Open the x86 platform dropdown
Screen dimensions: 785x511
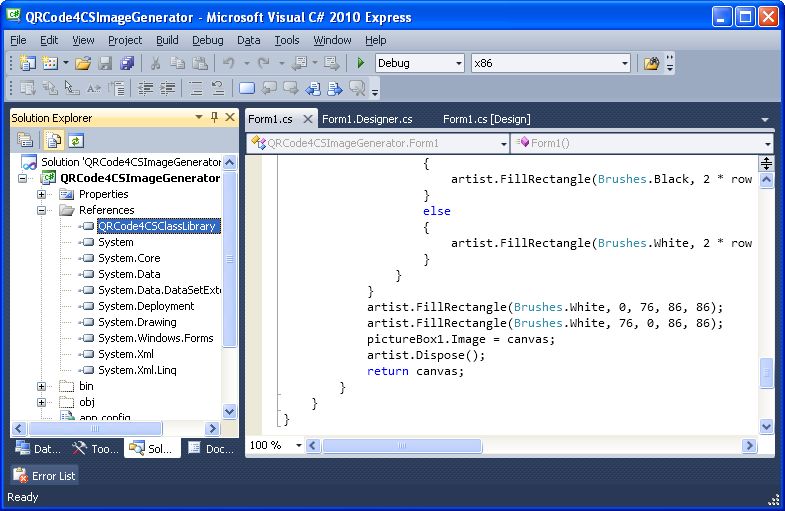(625, 63)
